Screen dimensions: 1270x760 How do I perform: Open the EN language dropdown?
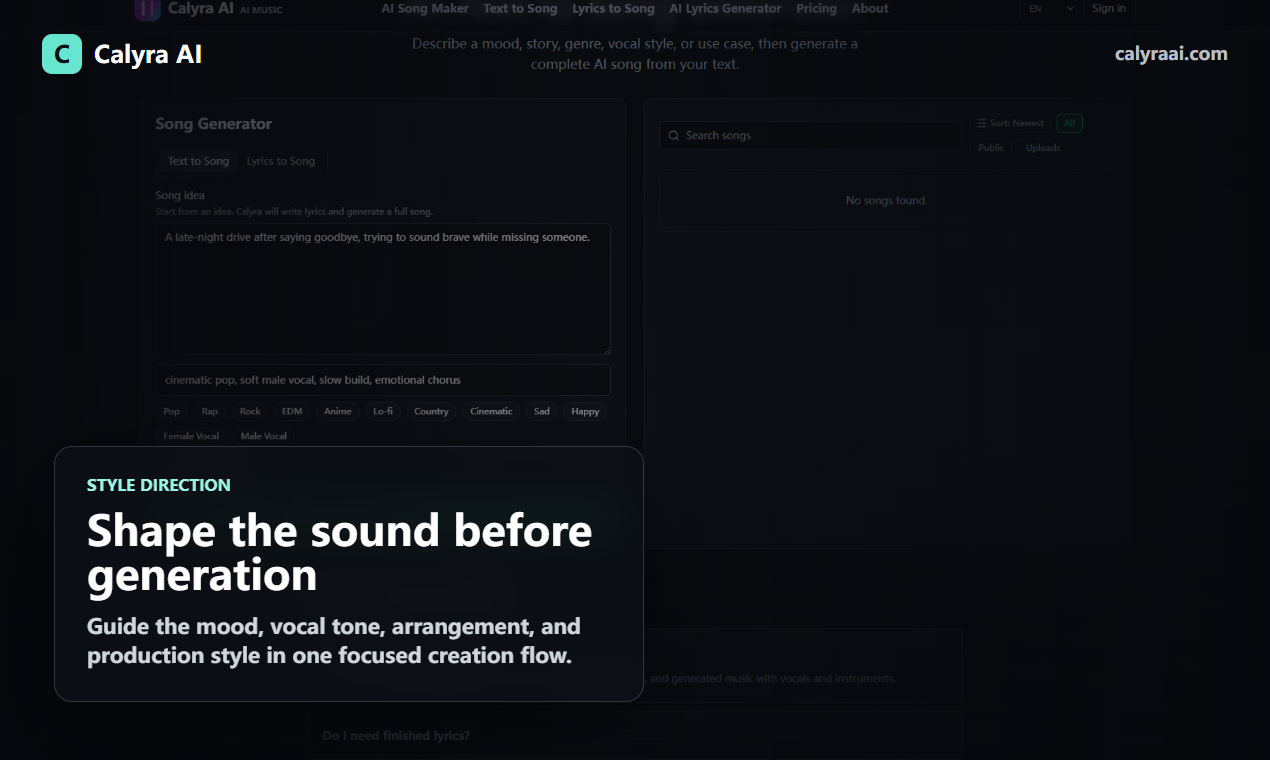pyautogui.click(x=1048, y=8)
